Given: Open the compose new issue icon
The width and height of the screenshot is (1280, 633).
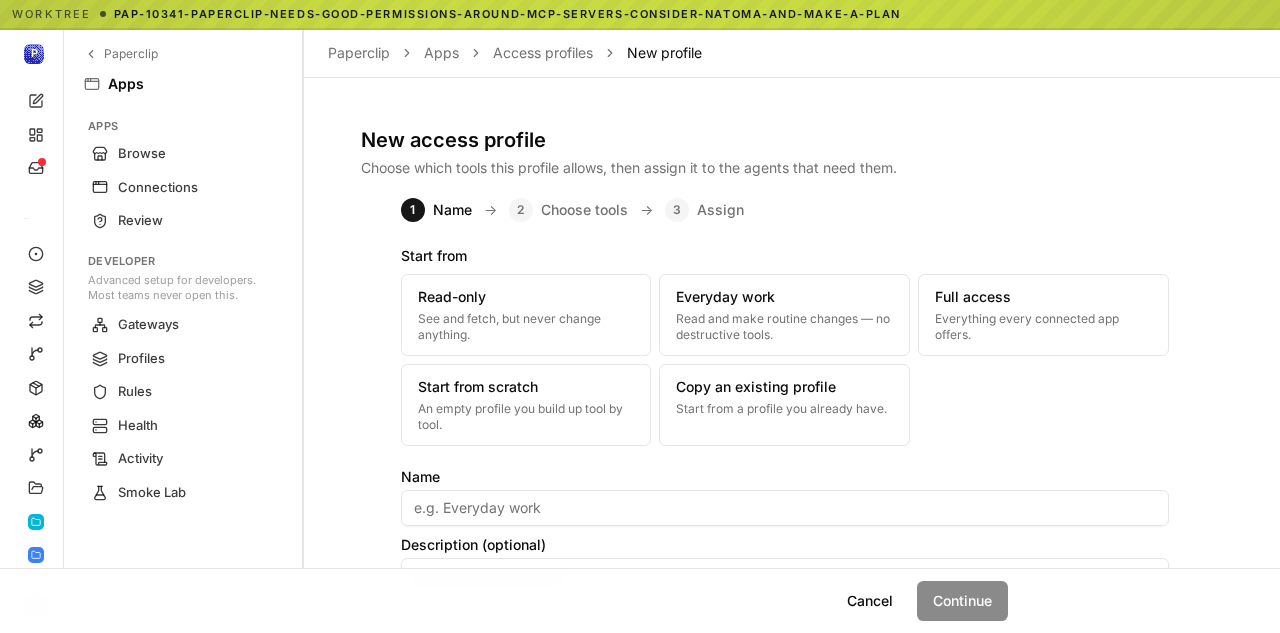Looking at the screenshot, I should tap(36, 101).
